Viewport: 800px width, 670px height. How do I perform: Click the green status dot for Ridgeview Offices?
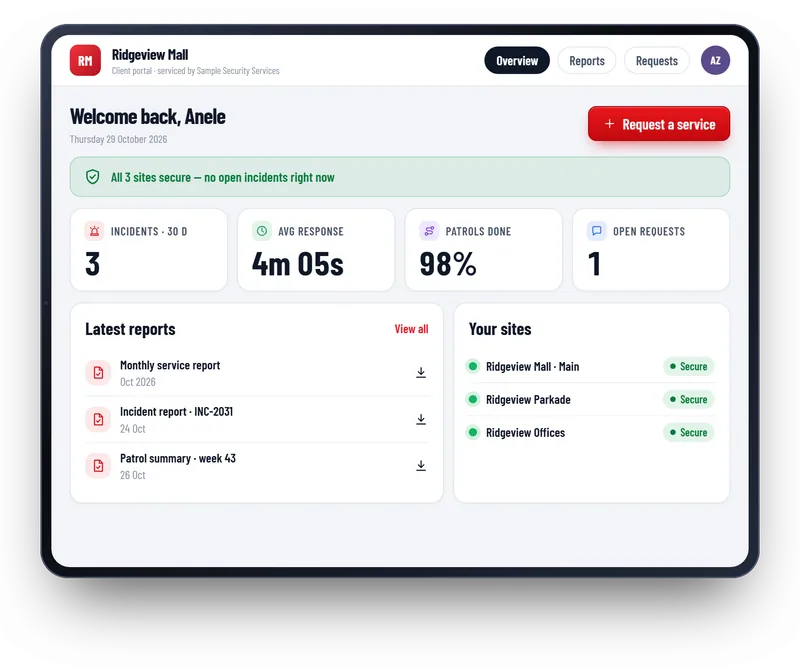(x=473, y=432)
